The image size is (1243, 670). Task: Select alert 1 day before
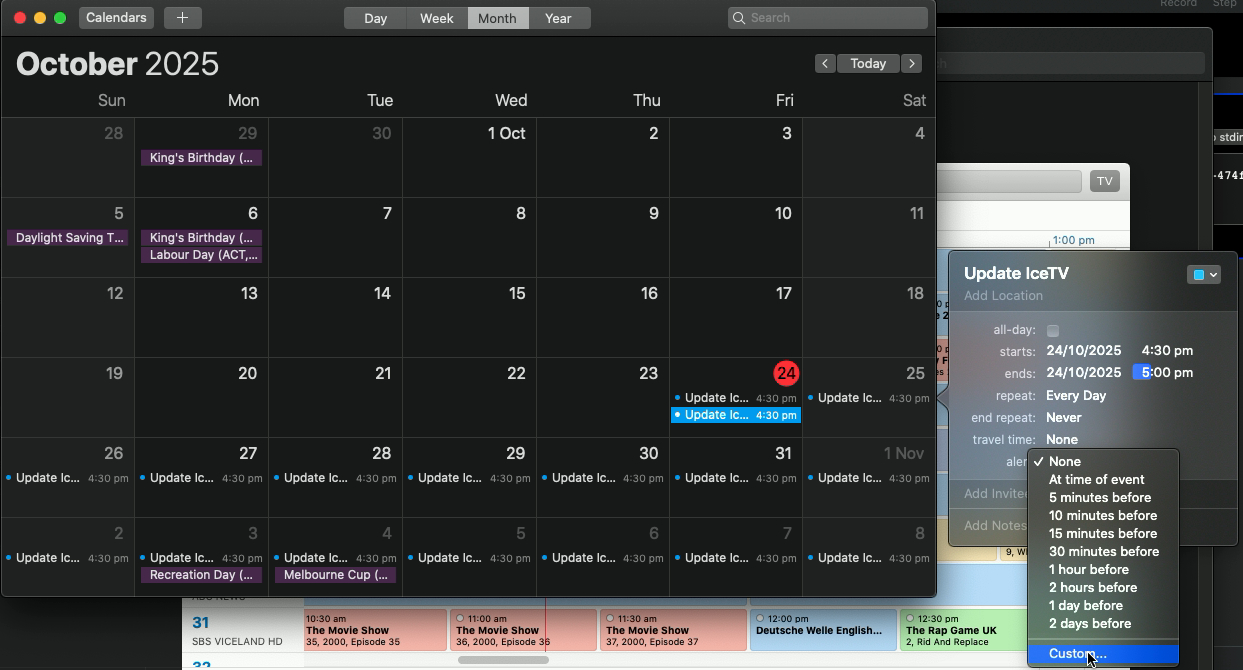click(x=1103, y=606)
